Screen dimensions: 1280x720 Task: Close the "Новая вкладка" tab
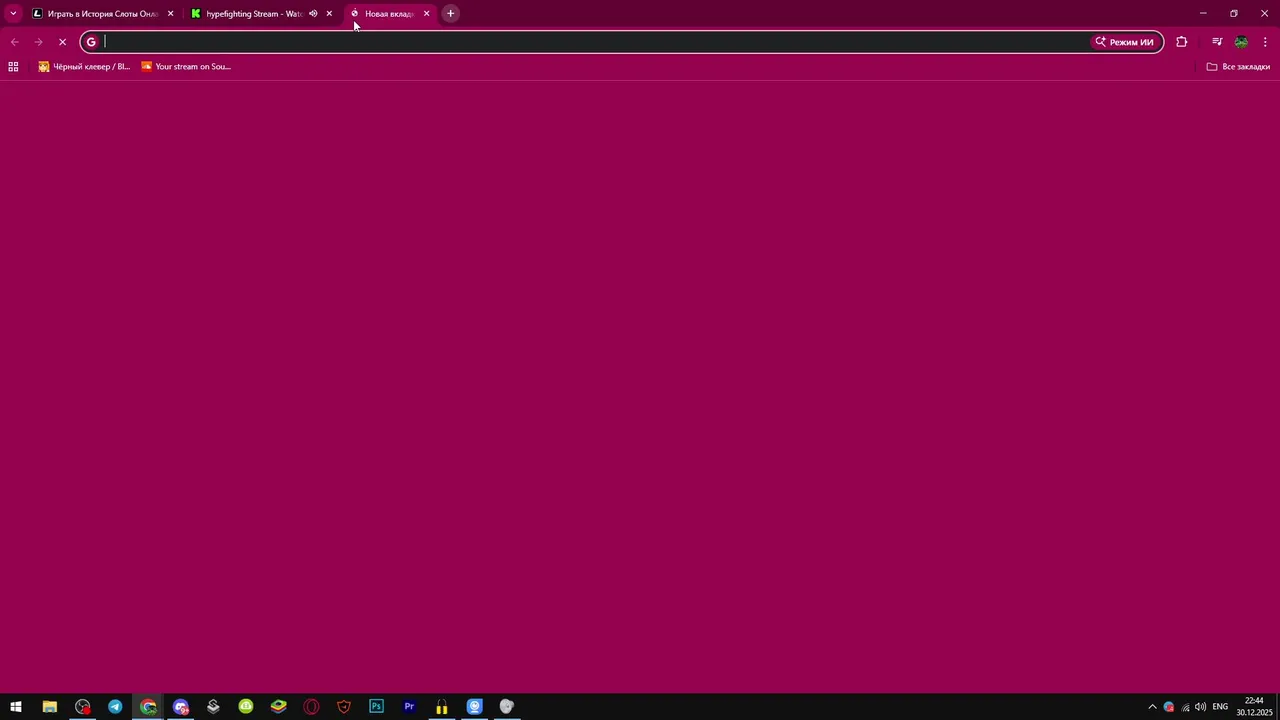pos(426,14)
